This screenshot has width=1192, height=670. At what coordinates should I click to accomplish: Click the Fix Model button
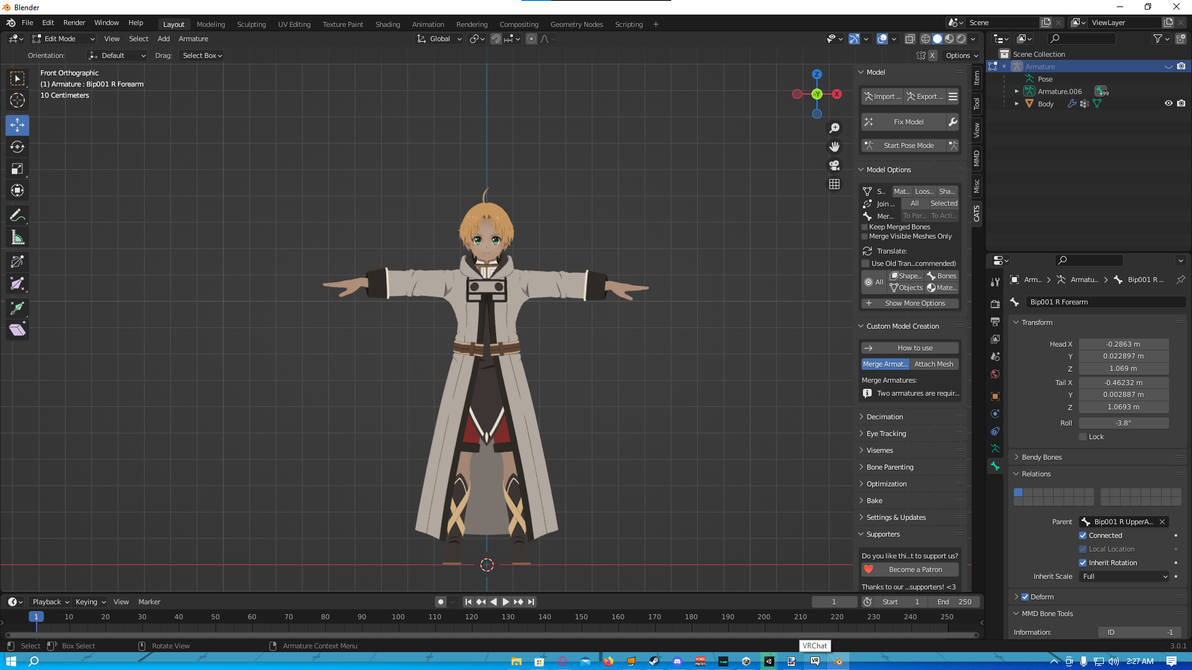tap(908, 122)
